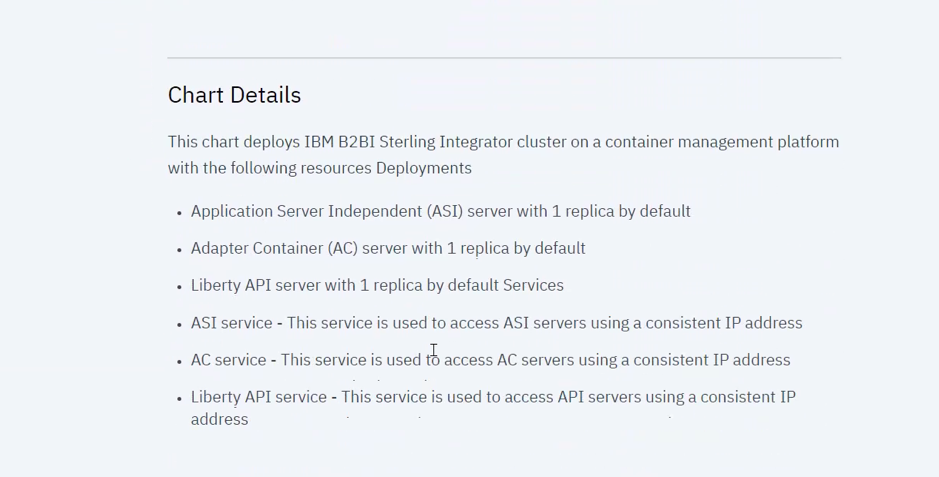The image size is (939, 477).
Task: Click the Chart Details heading
Action: pos(234,95)
